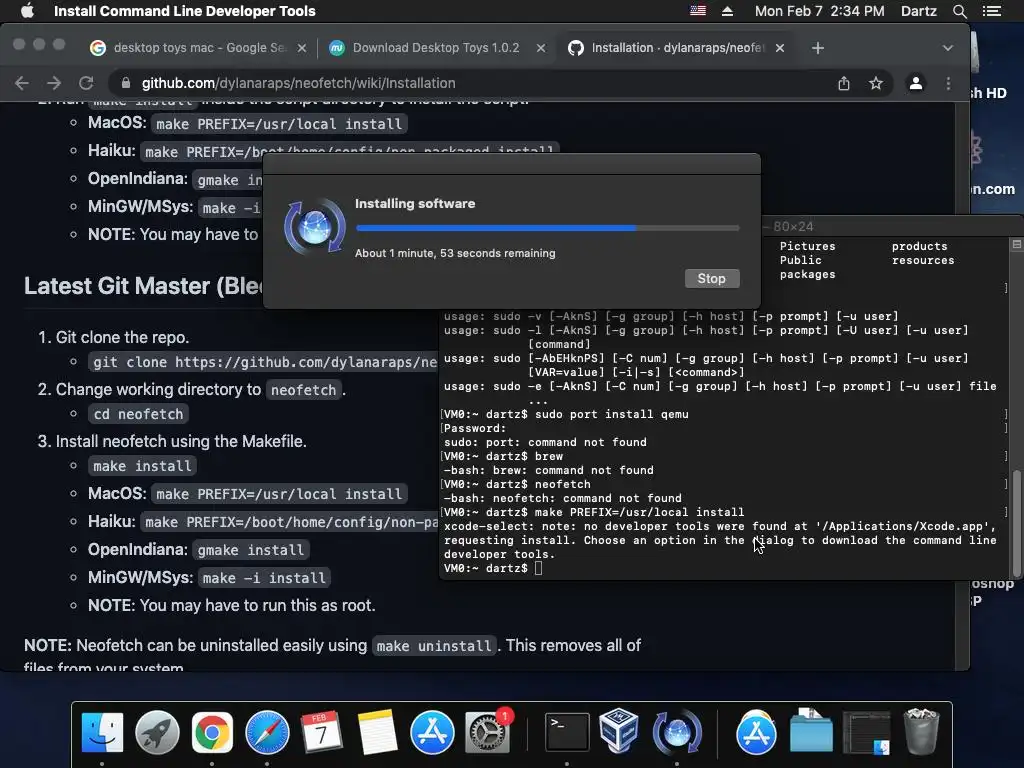Go forward in Chrome
Viewport: 1024px width, 768px height.
click(x=54, y=83)
